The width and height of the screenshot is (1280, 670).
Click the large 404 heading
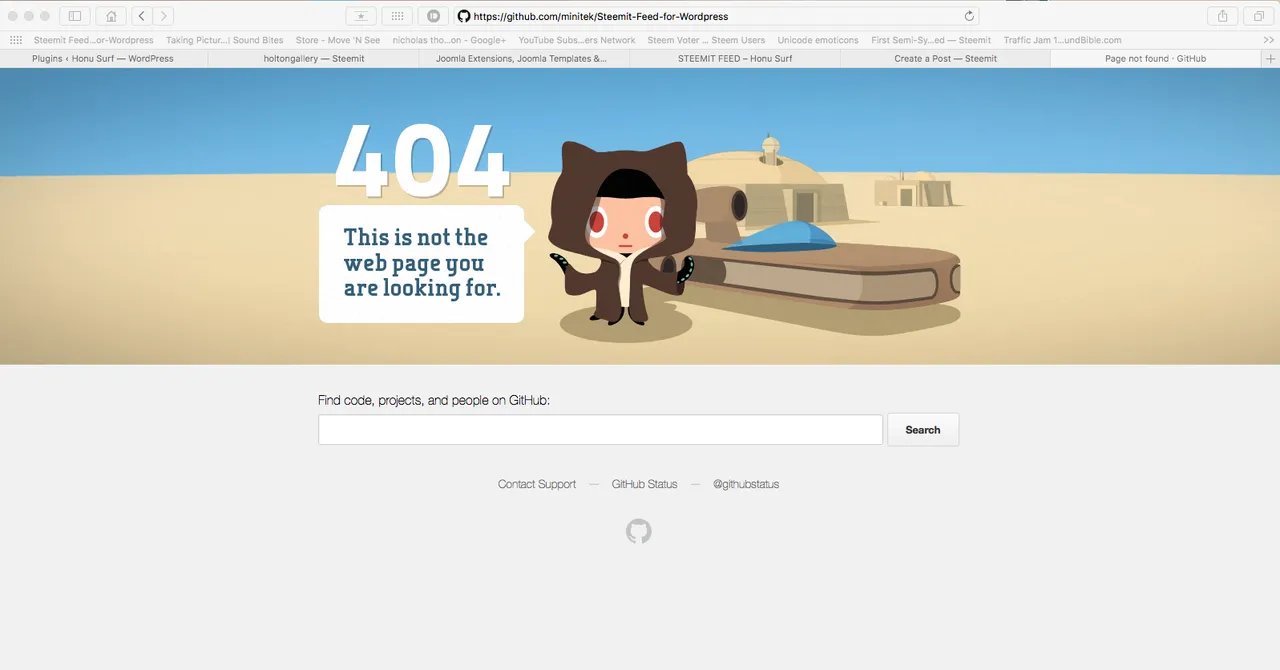pyautogui.click(x=421, y=160)
